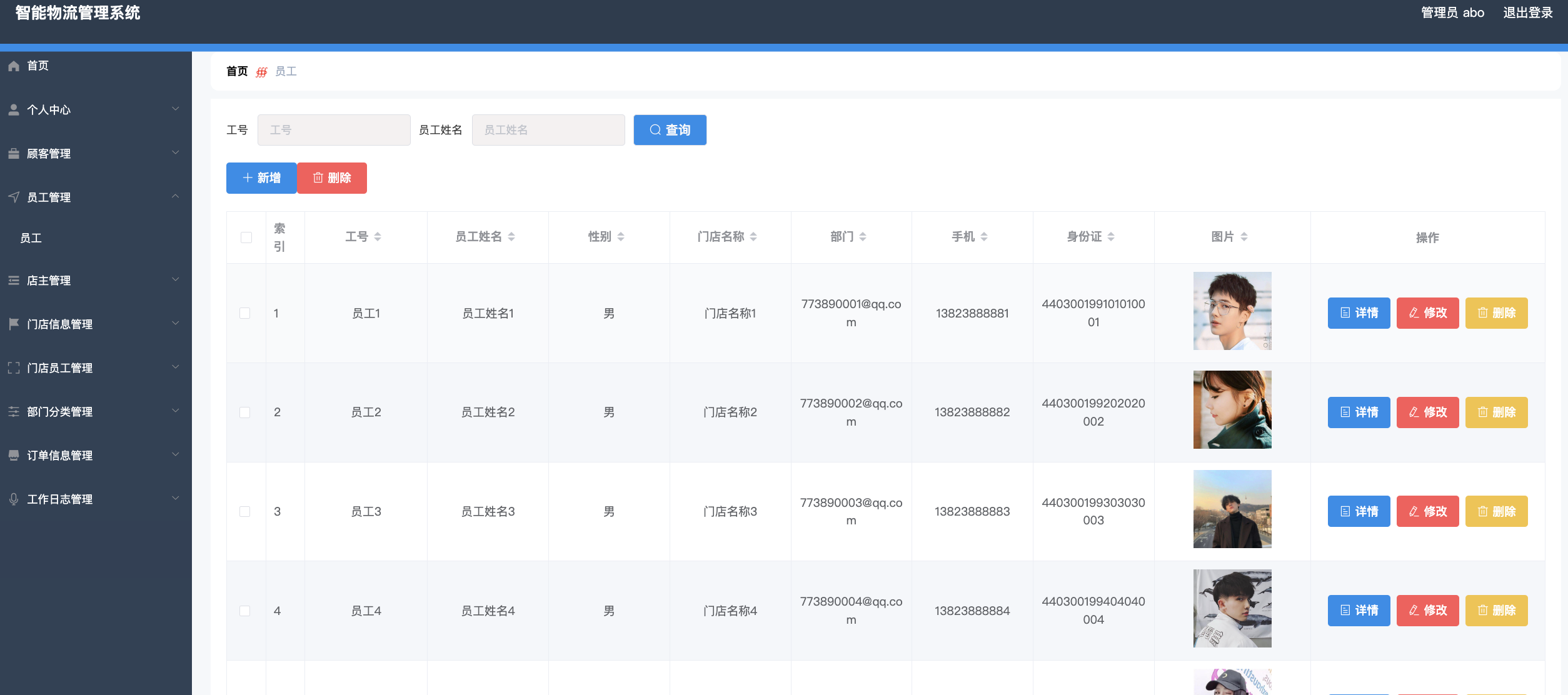The image size is (1568, 695).
Task: Click the sort arrows on the 图片 column
Action: click(x=1244, y=237)
